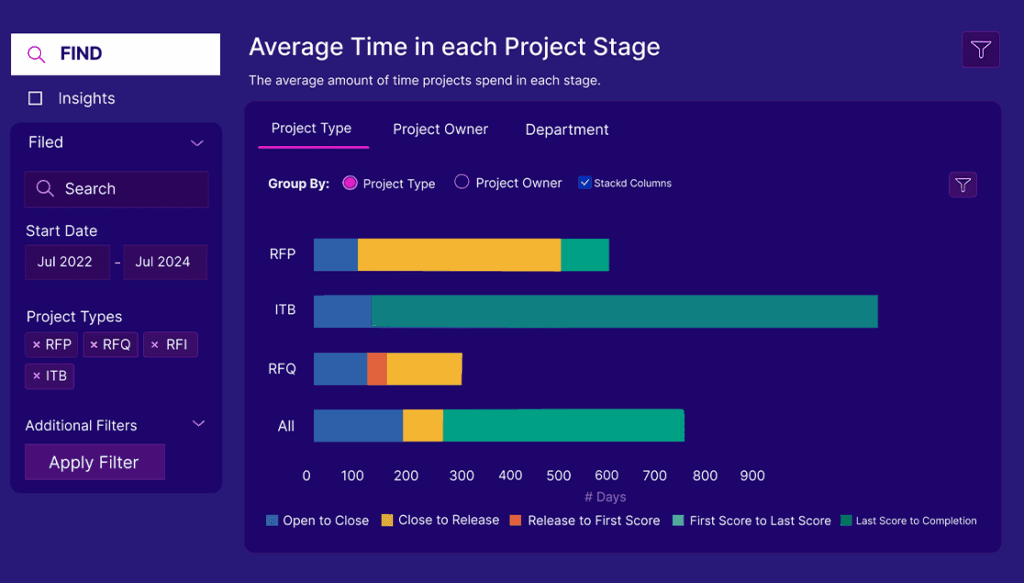Remove the RFQ project type tag
The image size is (1024, 583).
94,346
